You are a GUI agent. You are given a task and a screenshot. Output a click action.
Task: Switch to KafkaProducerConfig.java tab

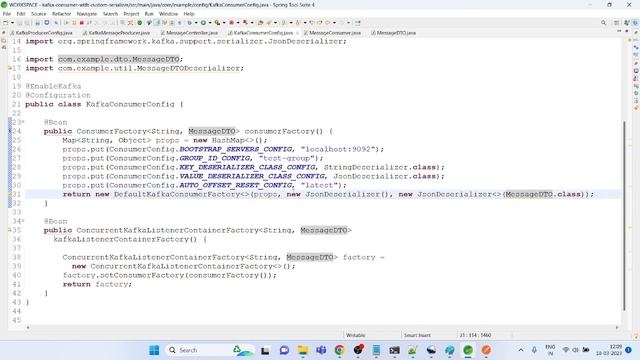pyautogui.click(x=41, y=33)
